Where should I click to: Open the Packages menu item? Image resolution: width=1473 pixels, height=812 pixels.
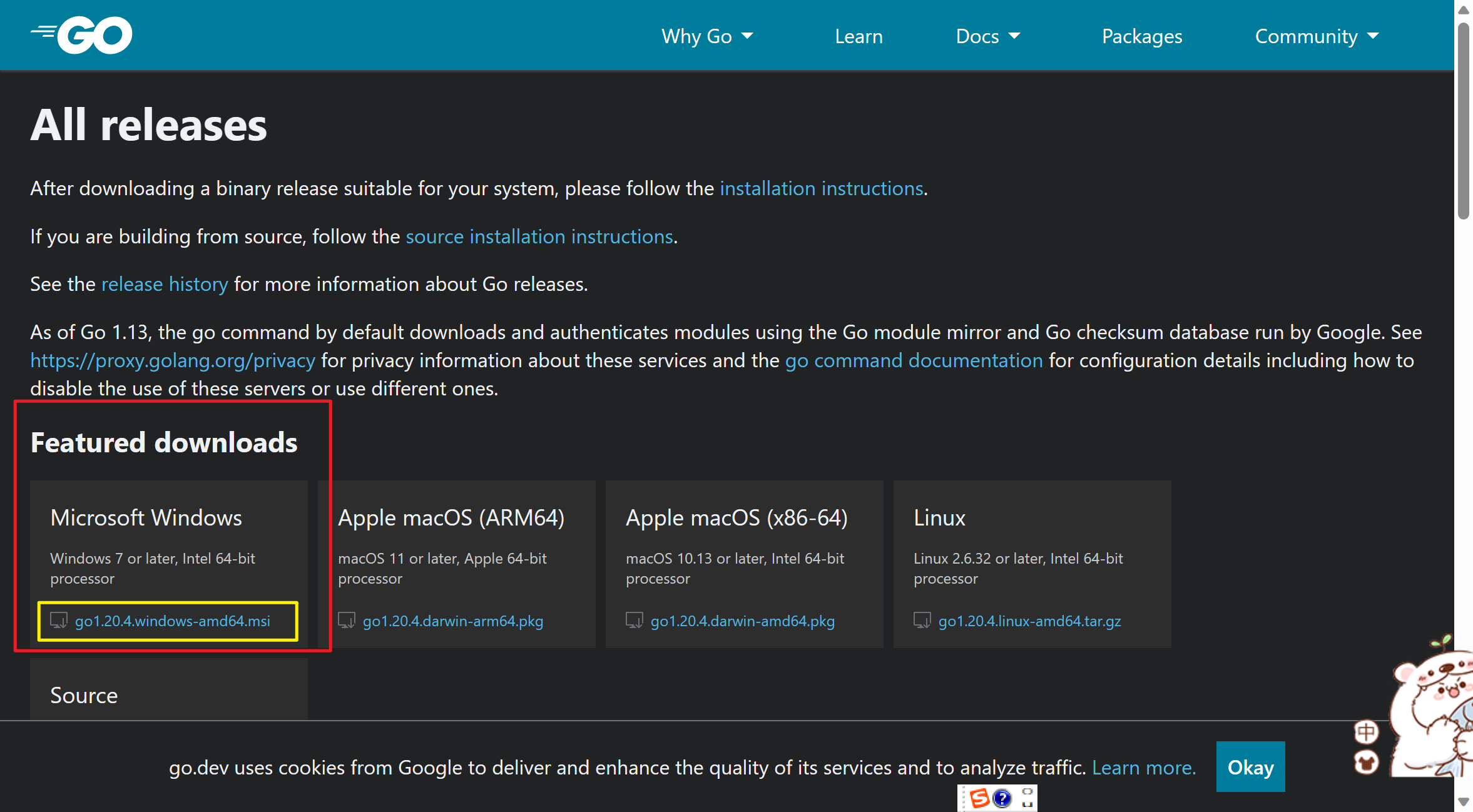1142,36
